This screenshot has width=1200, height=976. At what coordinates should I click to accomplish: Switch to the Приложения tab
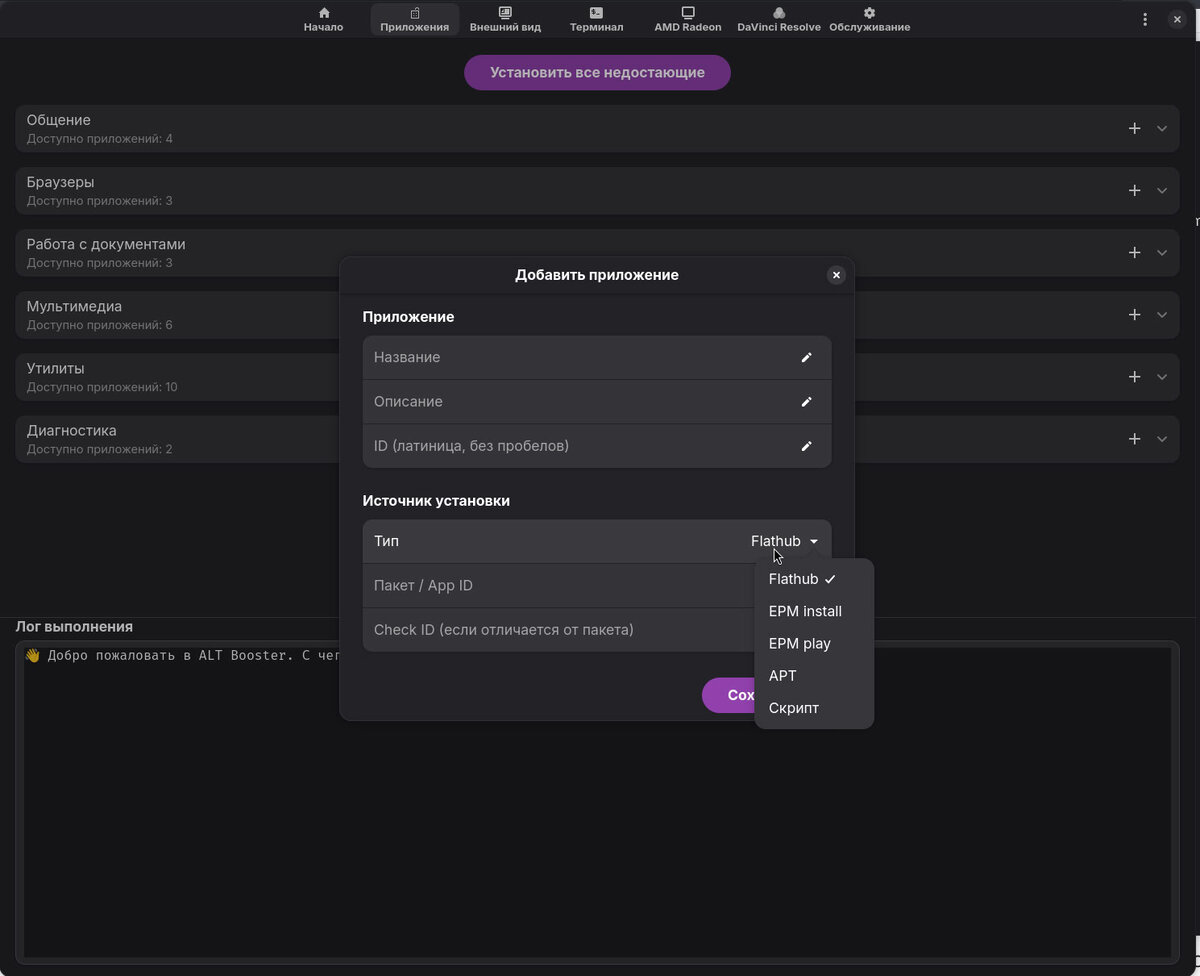pos(415,19)
